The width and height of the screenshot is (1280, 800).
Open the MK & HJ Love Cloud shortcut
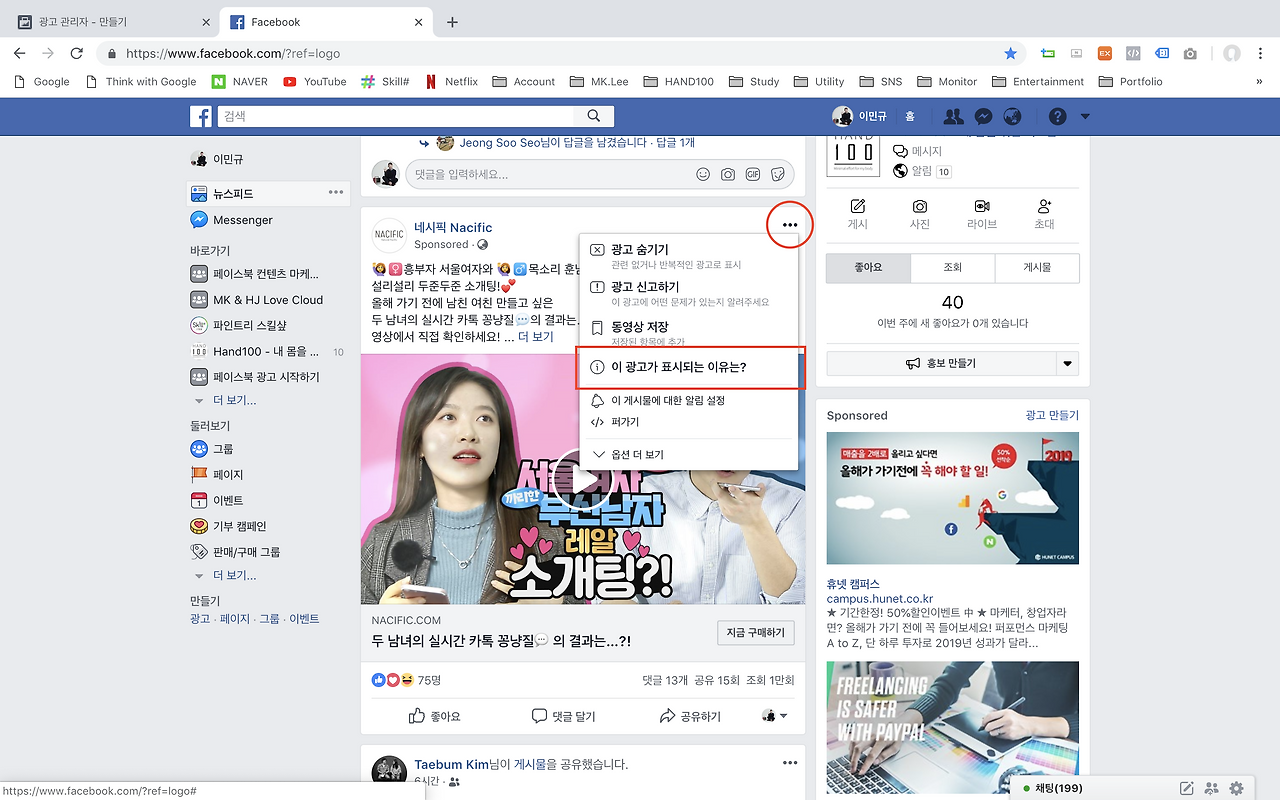pos(257,300)
